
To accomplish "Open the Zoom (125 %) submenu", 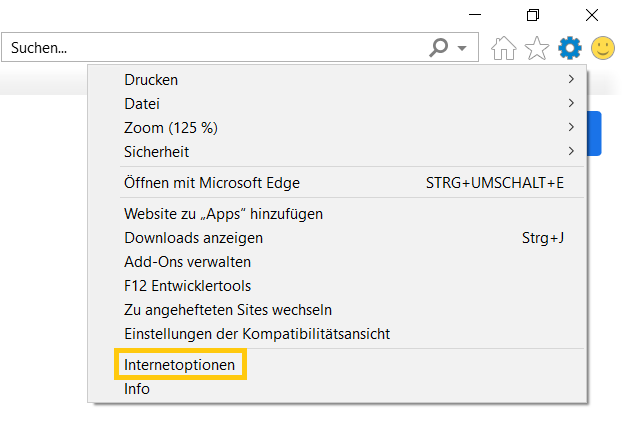I will click(337, 127).
